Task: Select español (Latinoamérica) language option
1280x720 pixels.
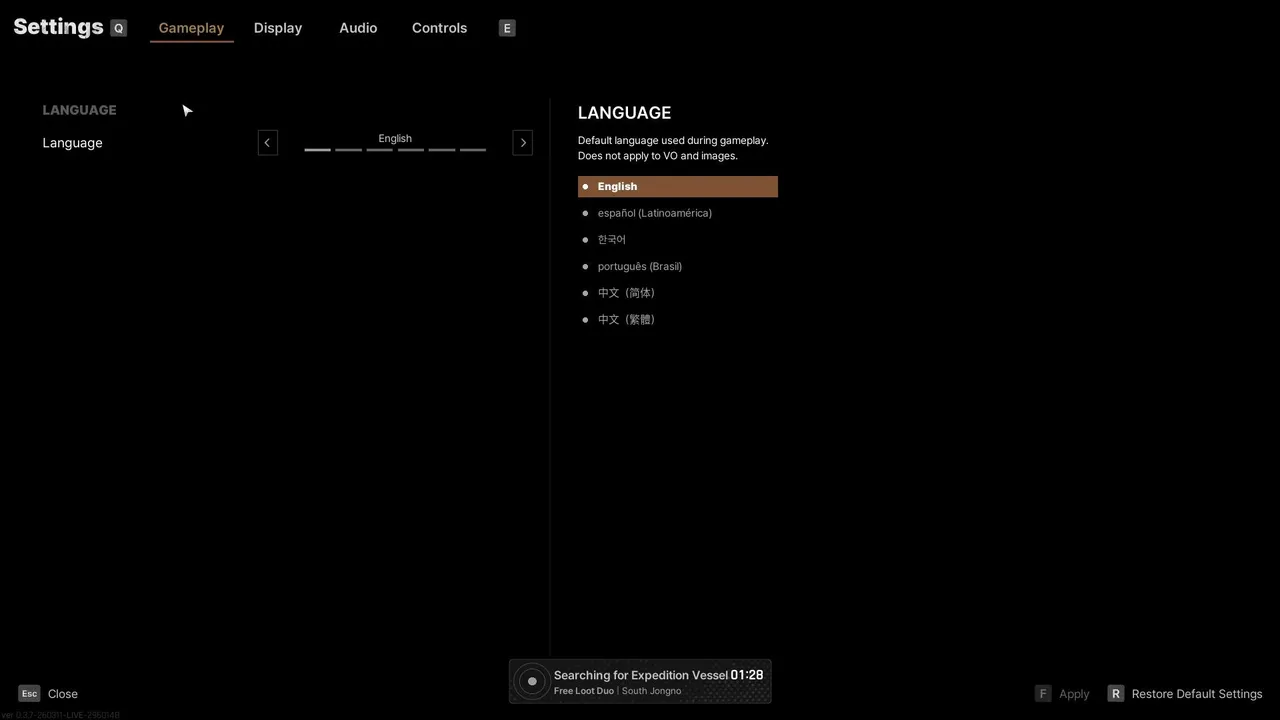Action: click(655, 213)
